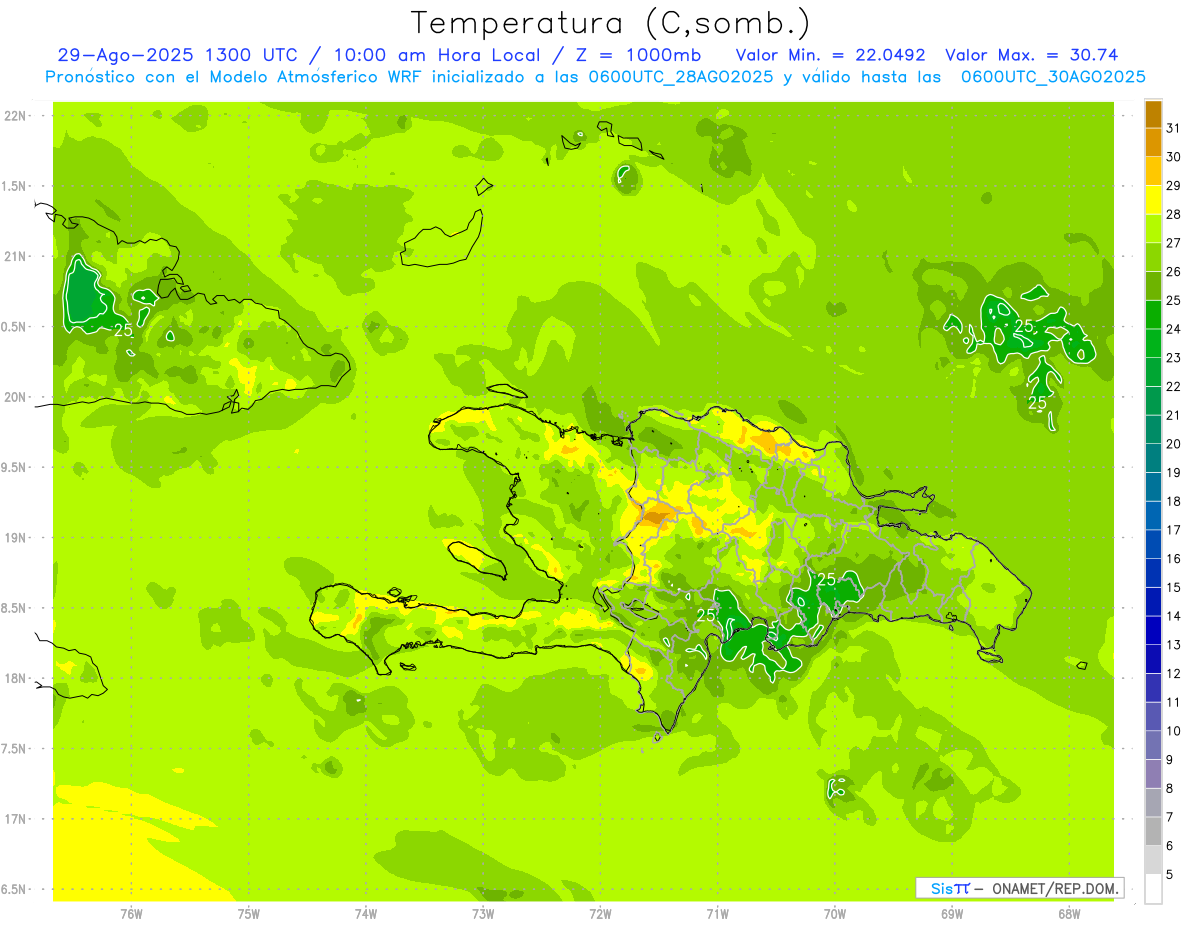Select the legend band between 12 and 13
Viewport: 1200px width, 927px height.
coord(1153,659)
